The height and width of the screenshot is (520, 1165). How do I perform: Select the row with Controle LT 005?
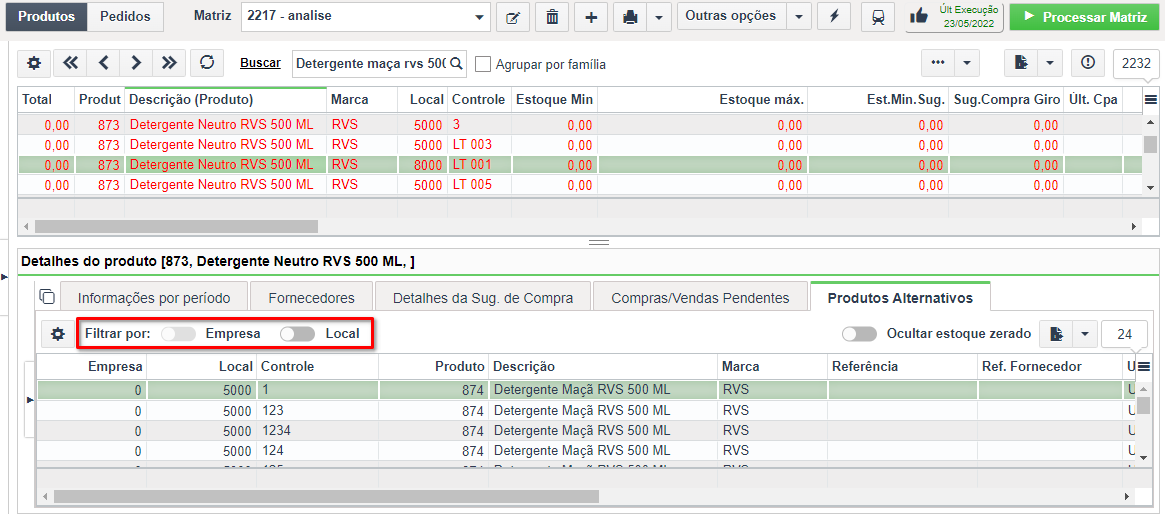pos(580,185)
